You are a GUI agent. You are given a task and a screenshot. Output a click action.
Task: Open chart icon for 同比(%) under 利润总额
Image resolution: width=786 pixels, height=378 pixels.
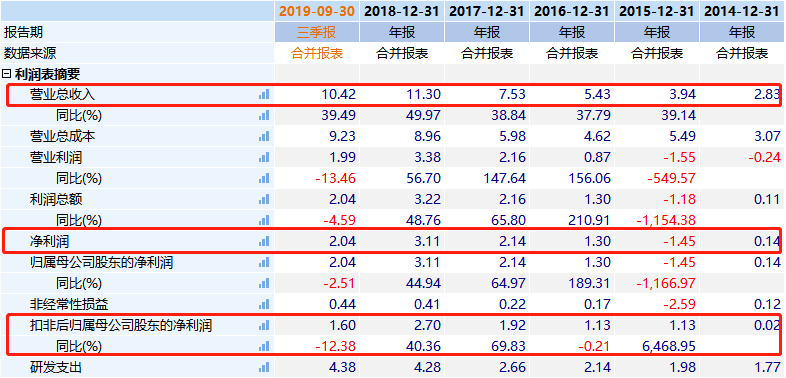click(x=264, y=220)
